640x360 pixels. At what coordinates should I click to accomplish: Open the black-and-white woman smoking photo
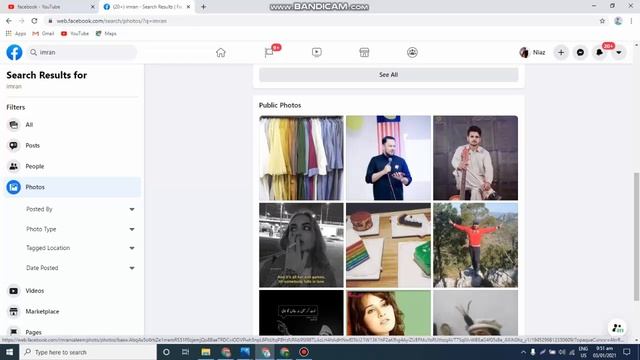(301, 245)
